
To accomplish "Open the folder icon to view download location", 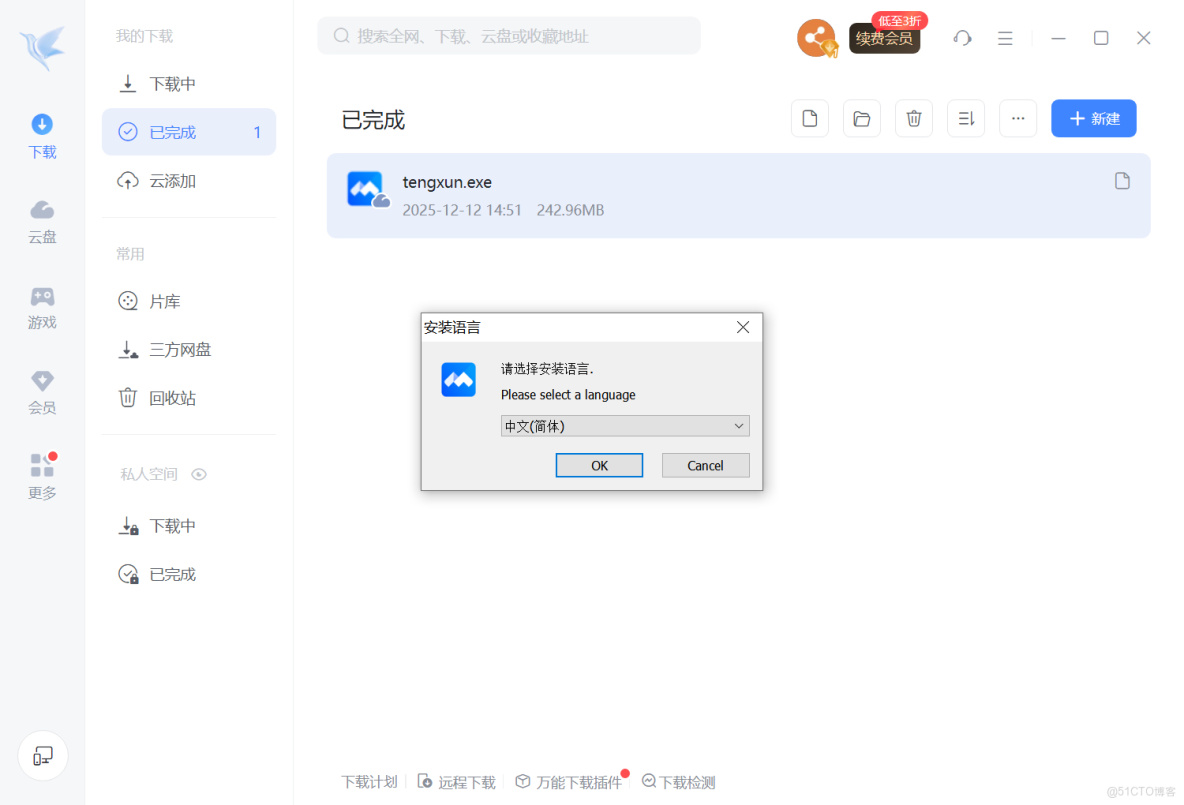I will pos(861,118).
